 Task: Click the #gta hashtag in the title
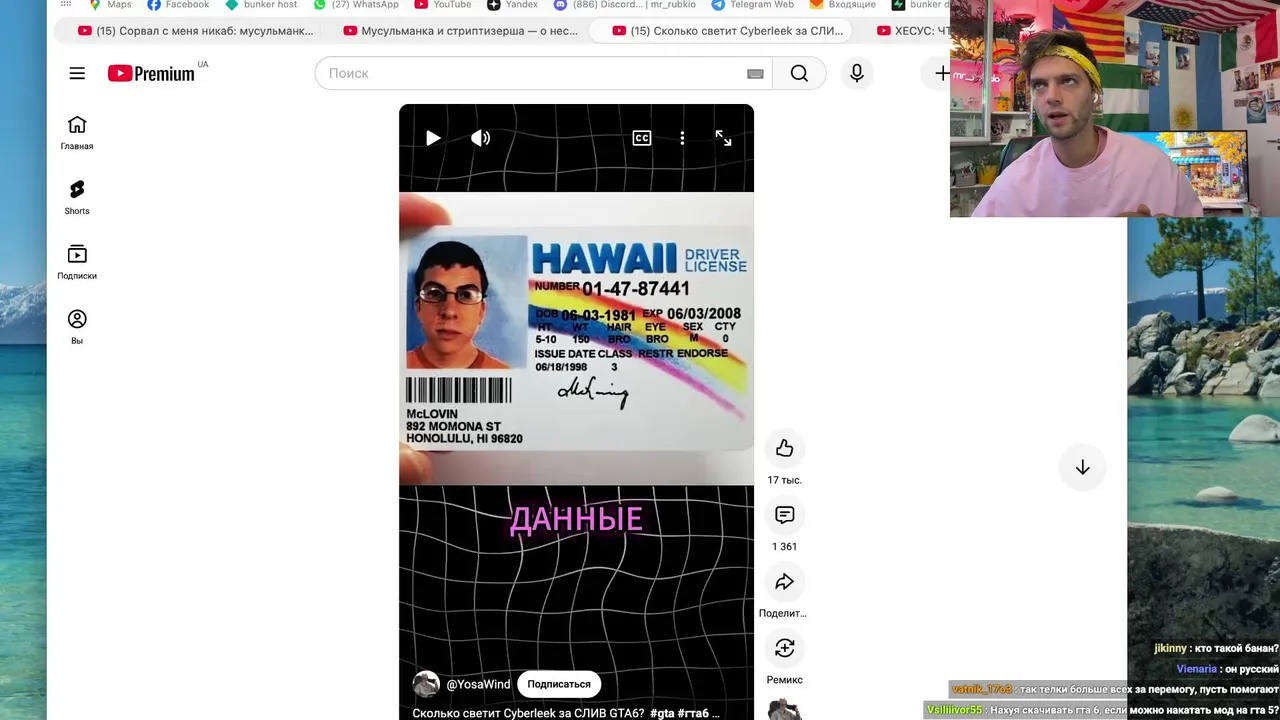[x=663, y=713]
